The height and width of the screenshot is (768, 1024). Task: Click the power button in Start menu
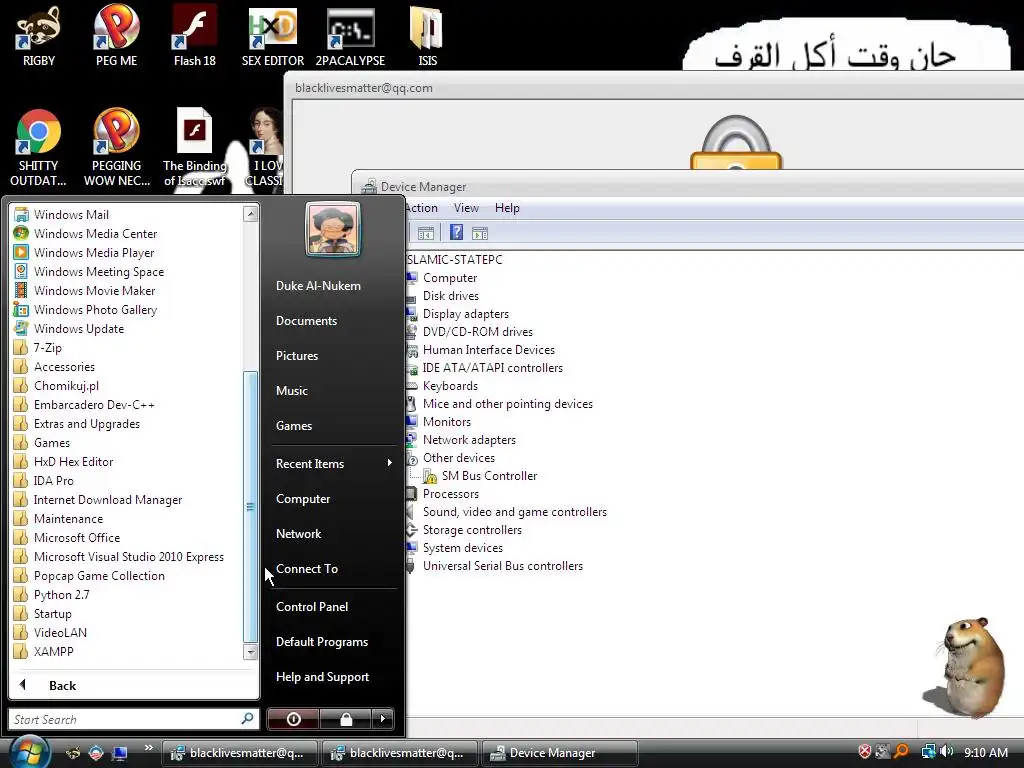293,719
